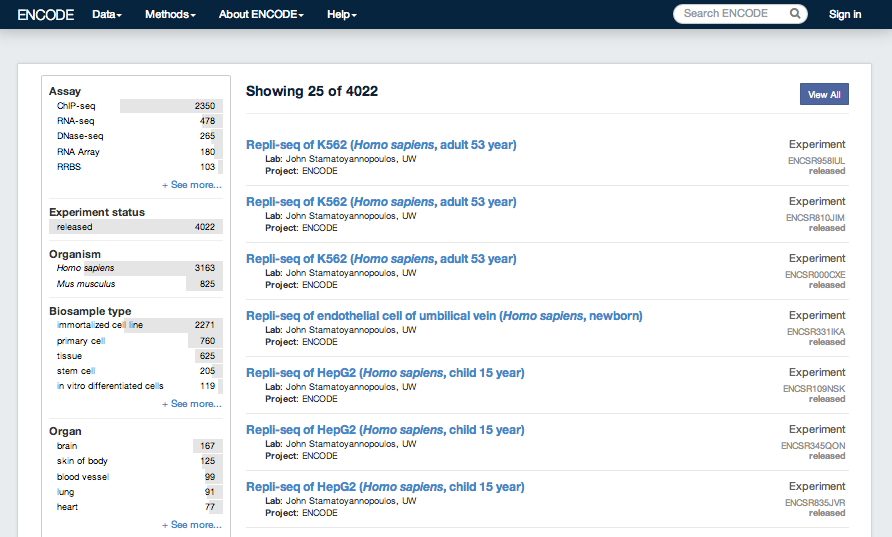
Task: Open the Data dropdown menu
Action: point(106,14)
